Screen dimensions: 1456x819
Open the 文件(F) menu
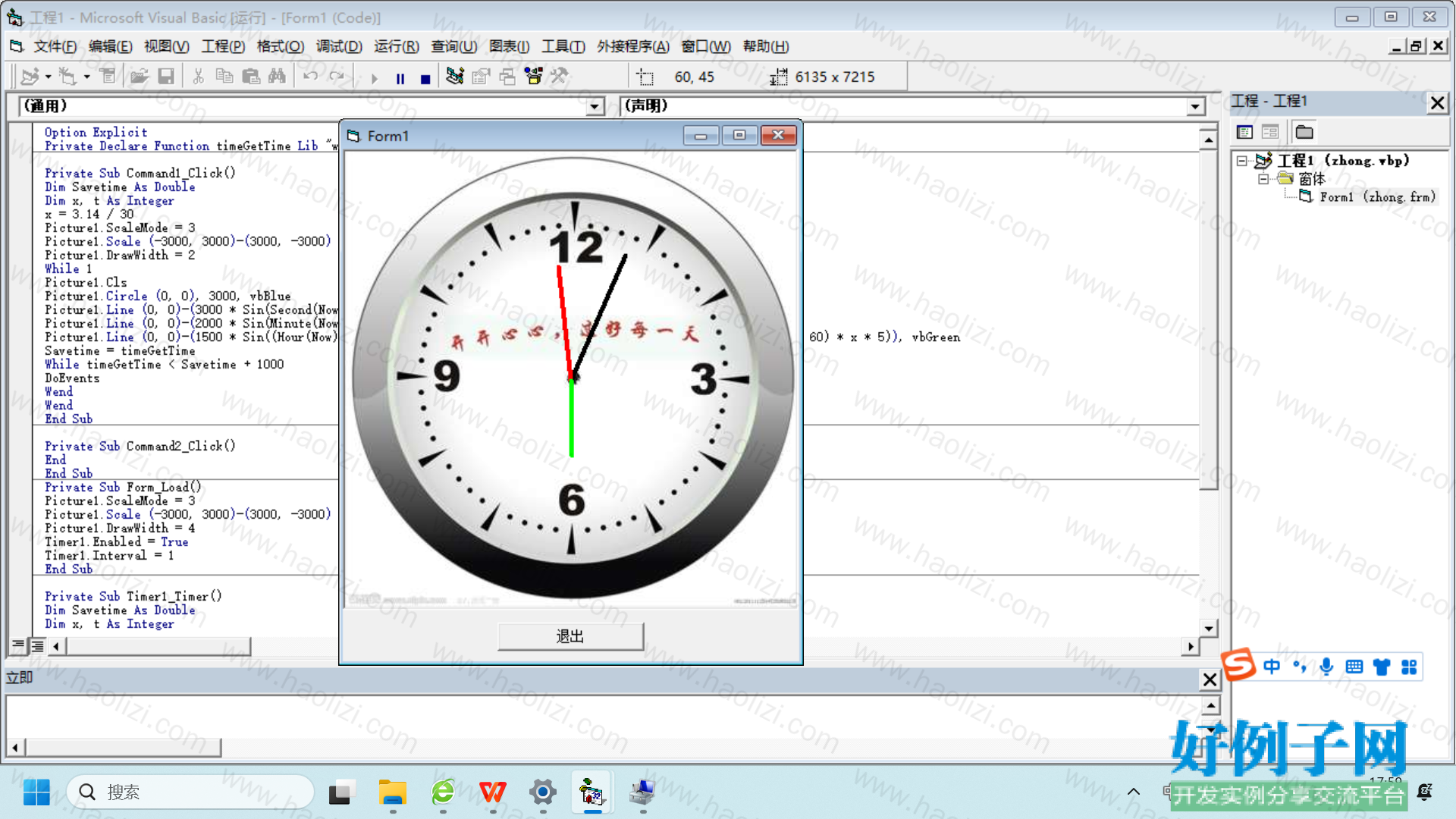click(x=55, y=47)
